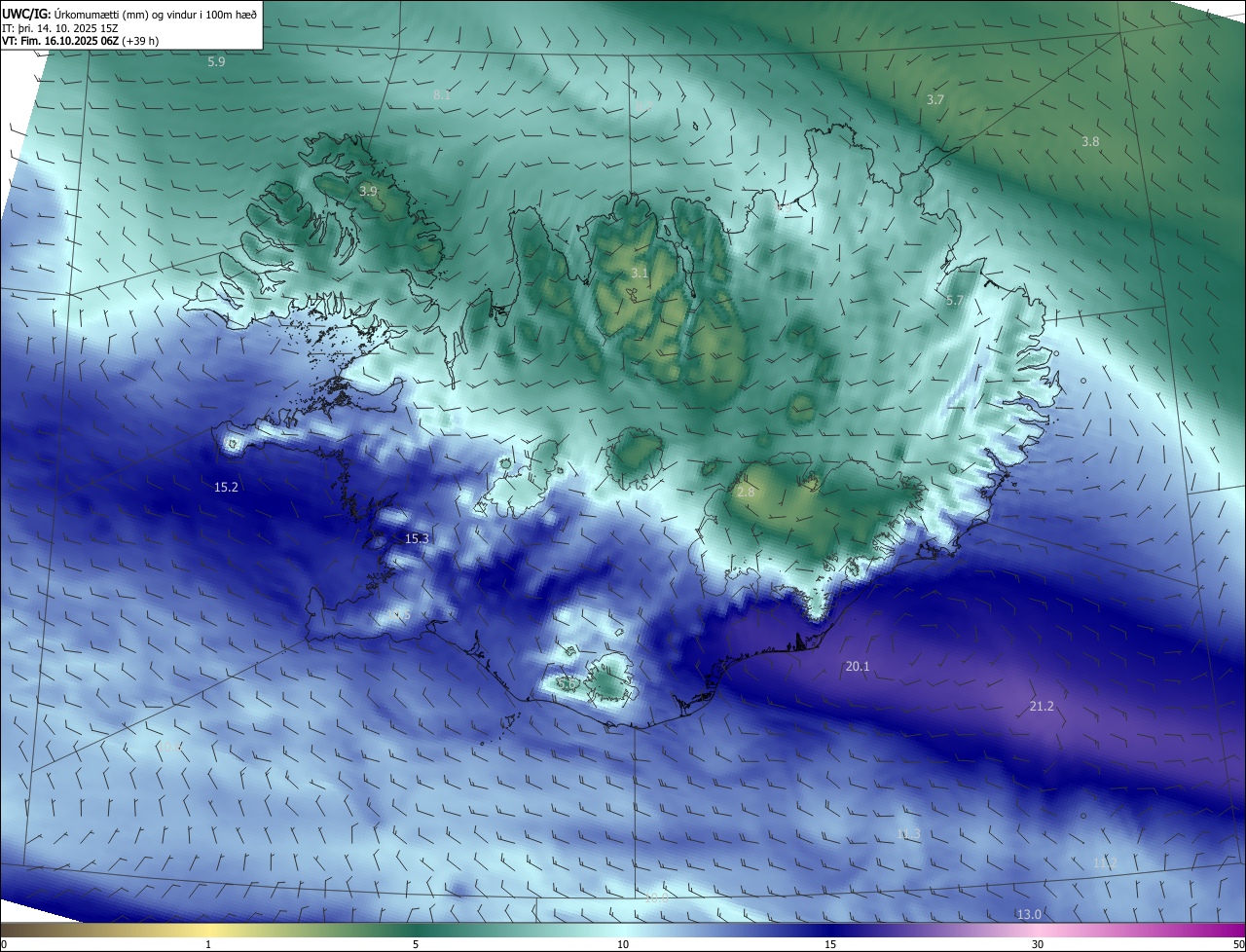This screenshot has height=952, width=1246.
Task: Click the 3.8 value label
Action: pyautogui.click(x=1090, y=141)
